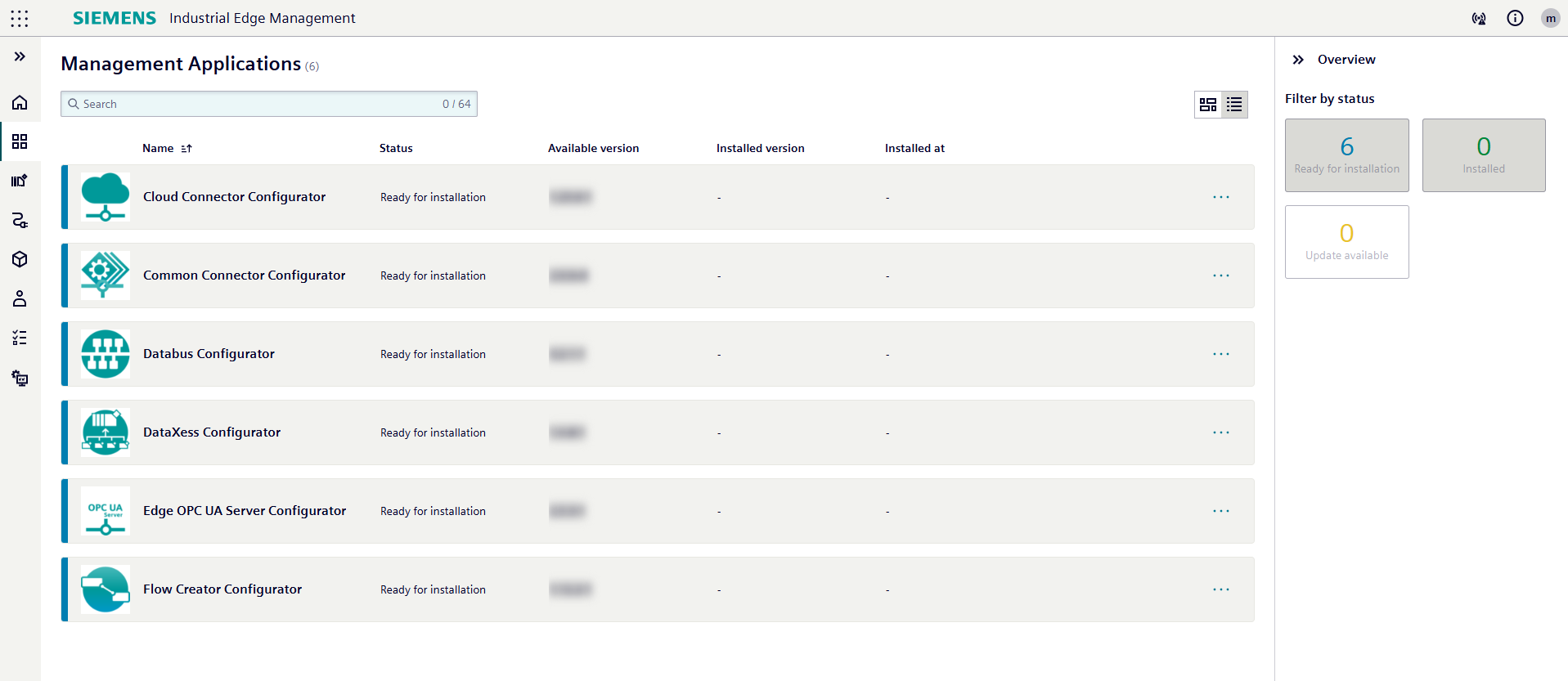Click DataXess Configurator status text

coord(433,432)
